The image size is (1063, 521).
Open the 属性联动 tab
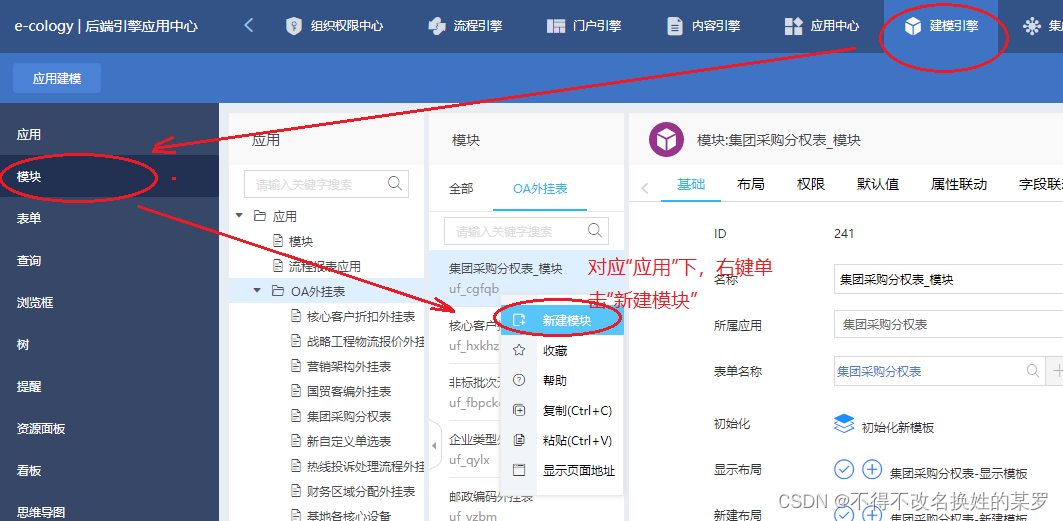pos(959,184)
